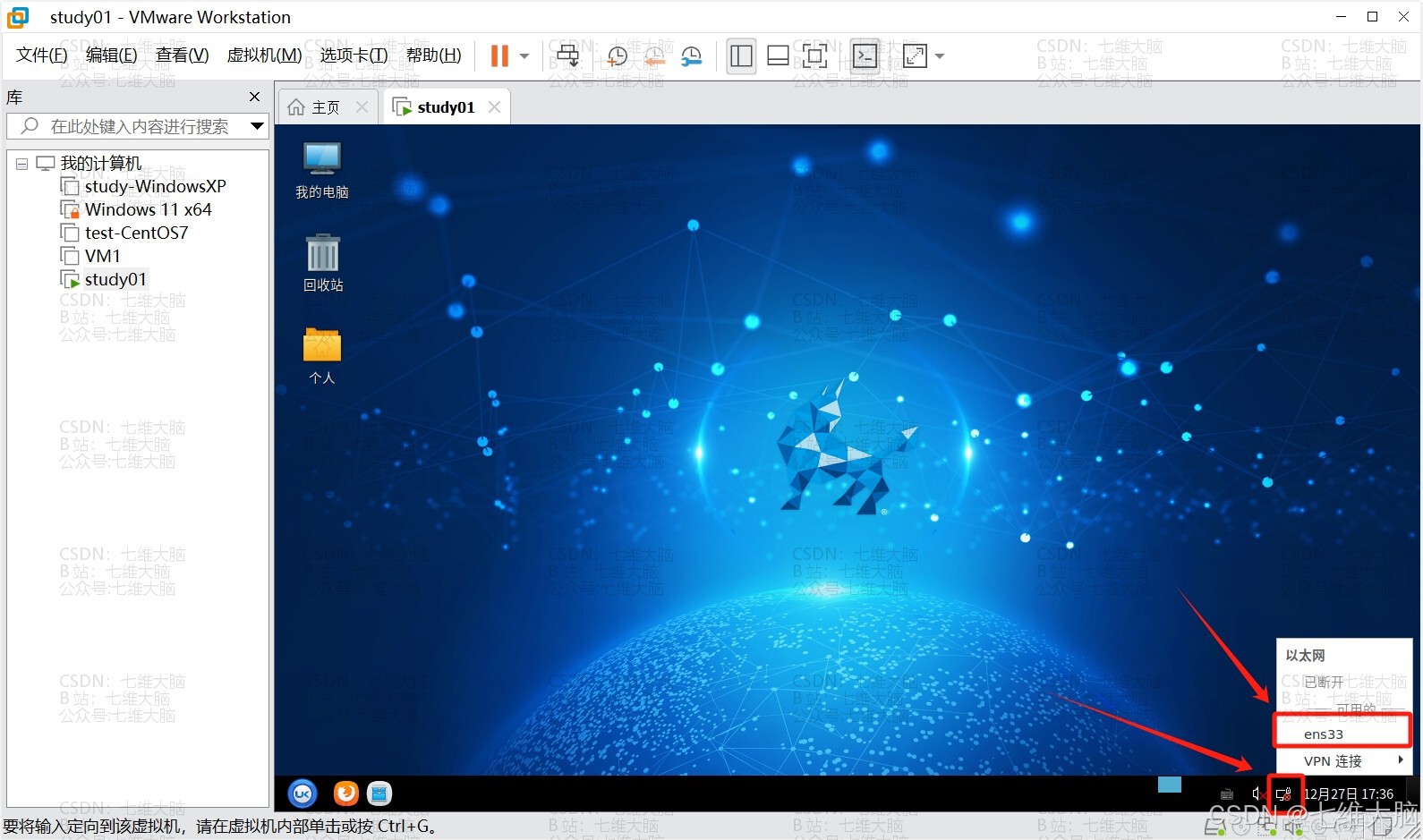Send Ctrl+Alt+Del to the virtual machine

567,55
